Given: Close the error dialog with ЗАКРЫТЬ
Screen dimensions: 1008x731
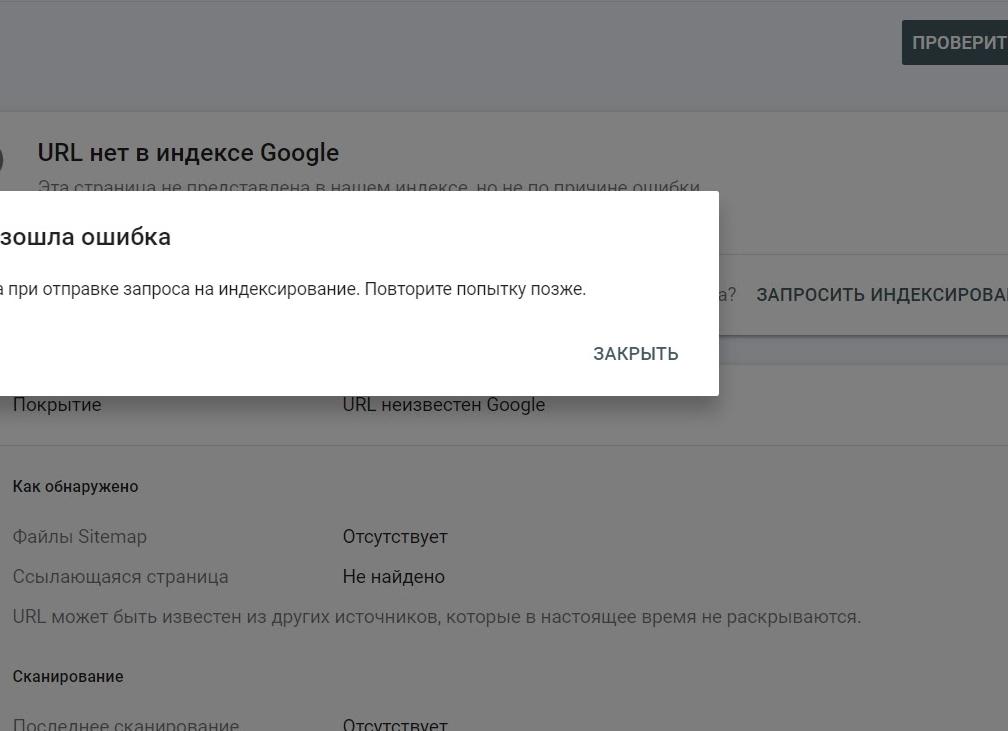Looking at the screenshot, I should [635, 354].
